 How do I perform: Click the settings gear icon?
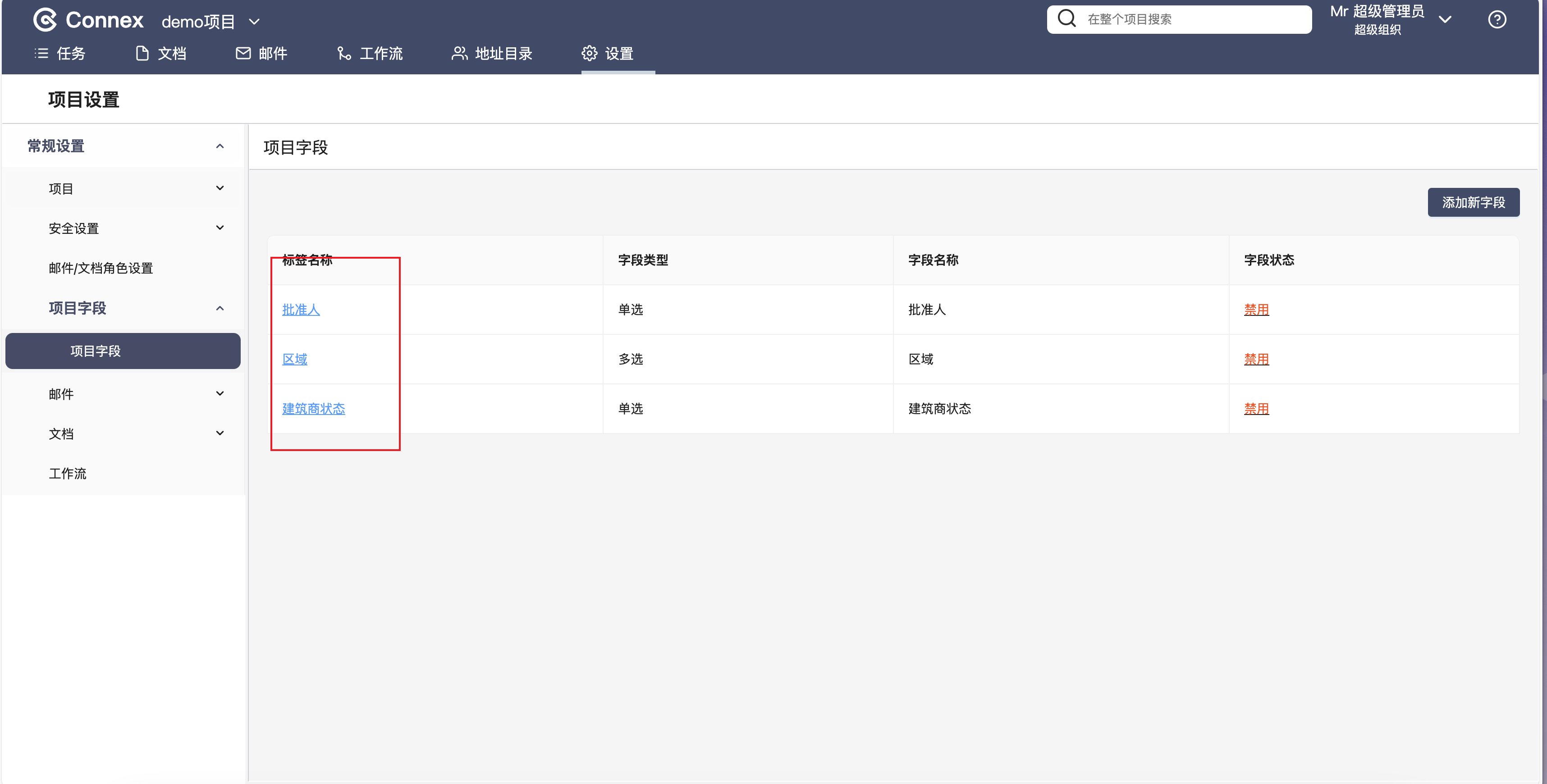pyautogui.click(x=589, y=54)
